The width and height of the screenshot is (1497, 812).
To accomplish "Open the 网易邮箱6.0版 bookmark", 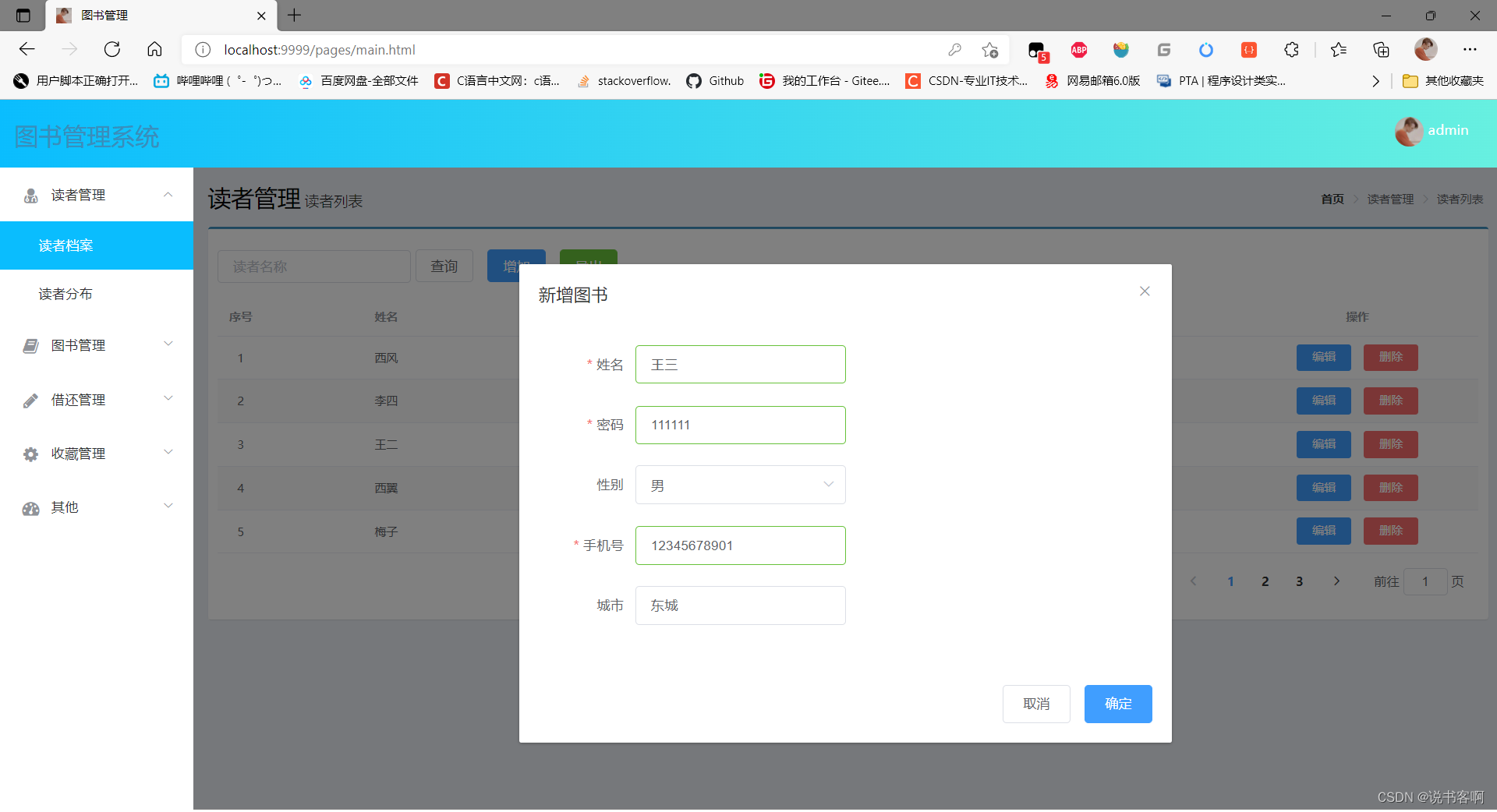I will pos(1092,81).
